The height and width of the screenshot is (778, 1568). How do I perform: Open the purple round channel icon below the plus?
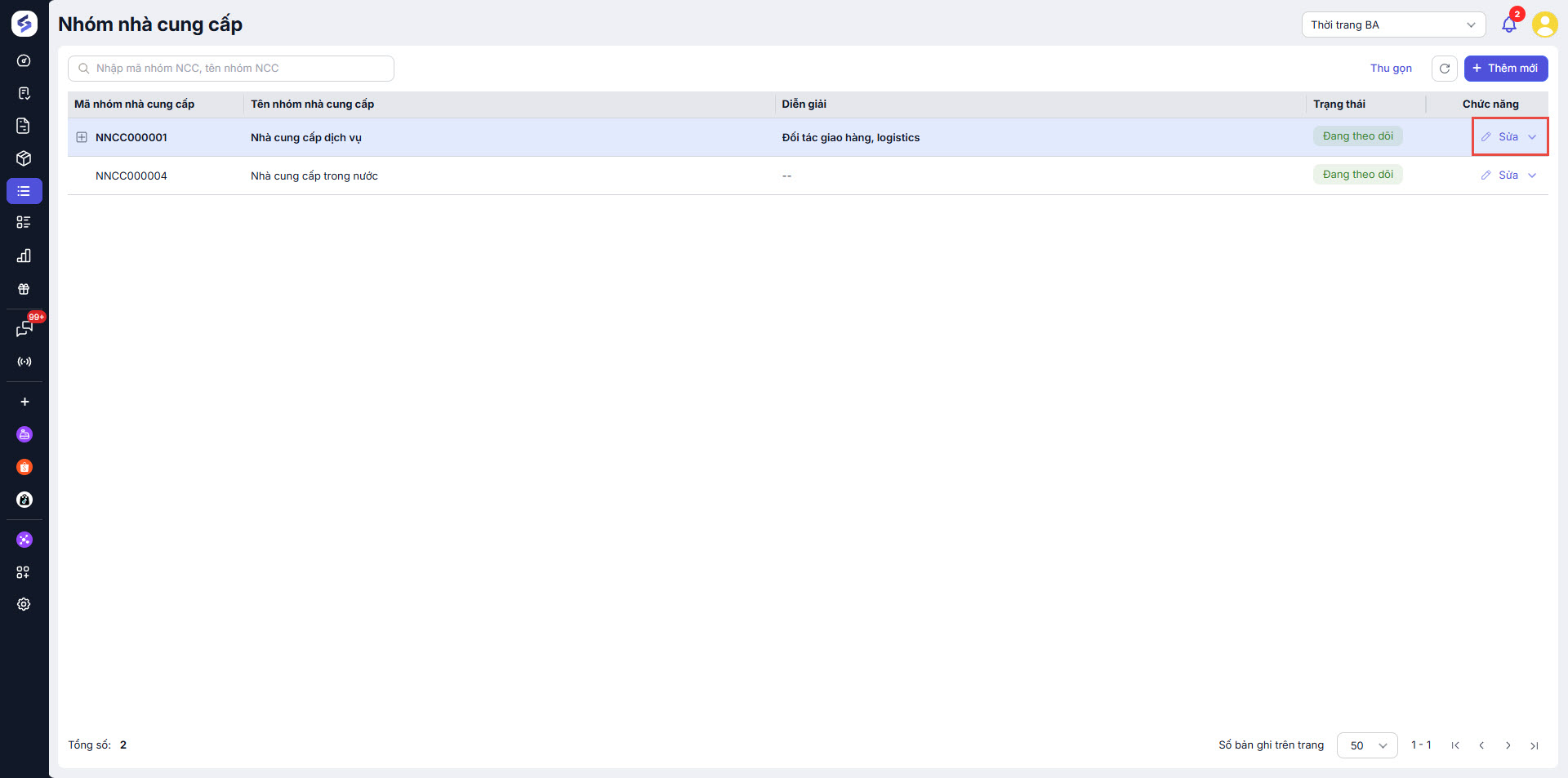coord(24,434)
